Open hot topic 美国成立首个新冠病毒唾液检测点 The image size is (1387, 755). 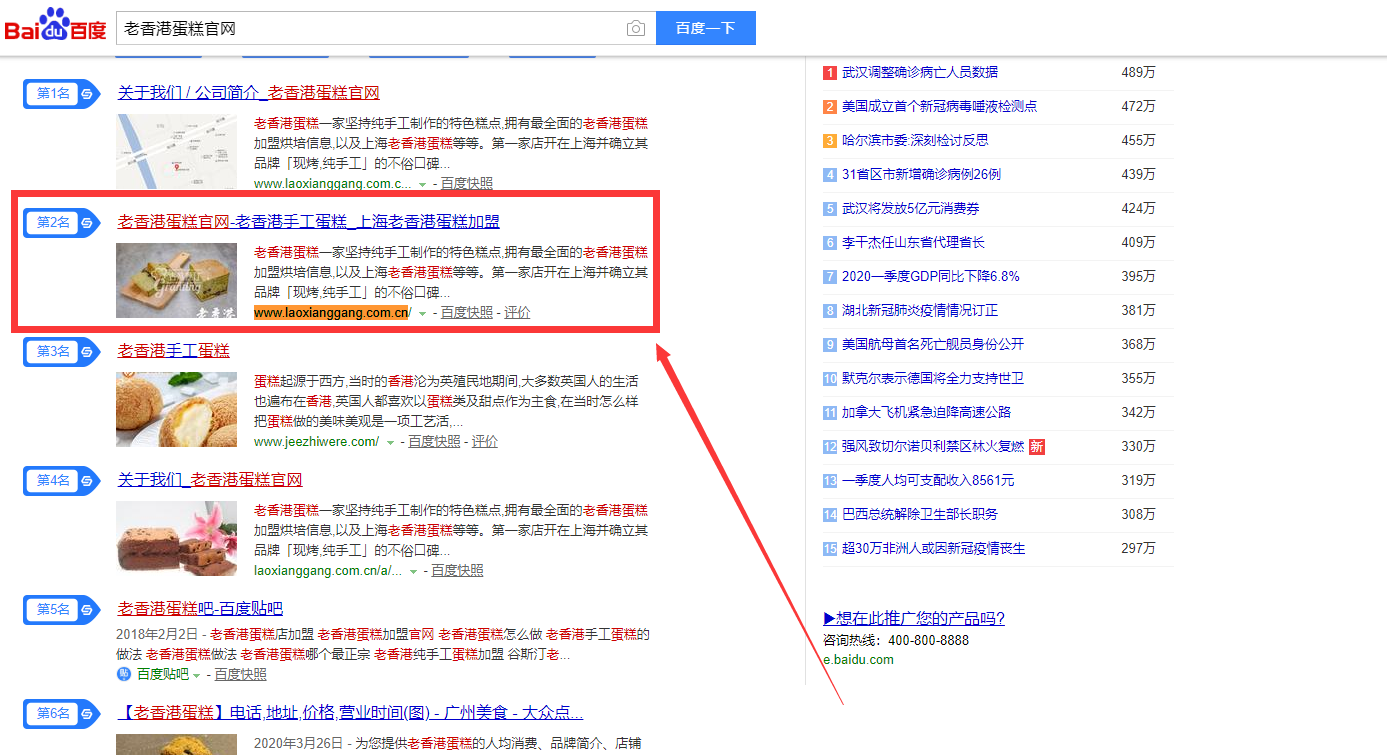tap(940, 106)
